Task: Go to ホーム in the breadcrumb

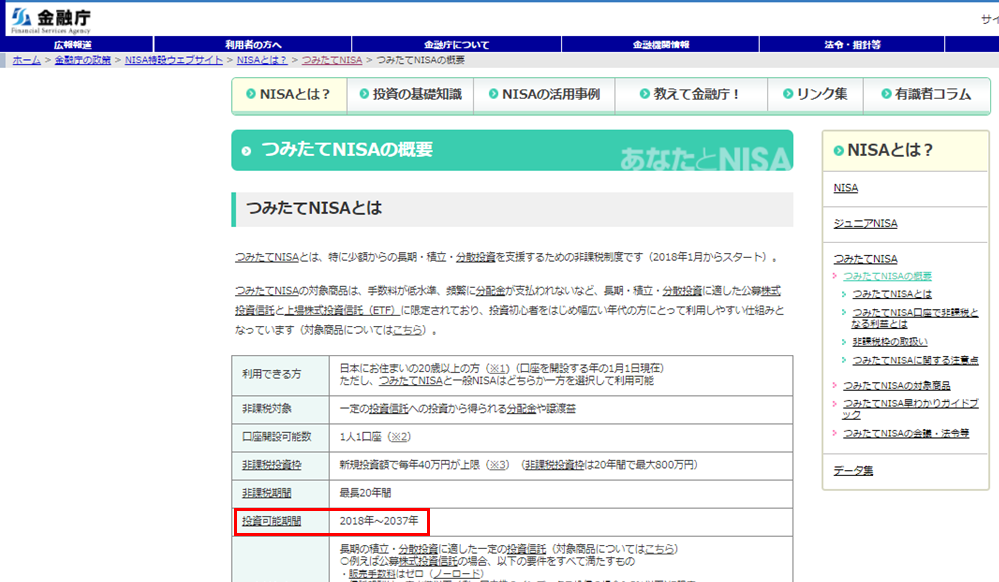Action: (27, 60)
